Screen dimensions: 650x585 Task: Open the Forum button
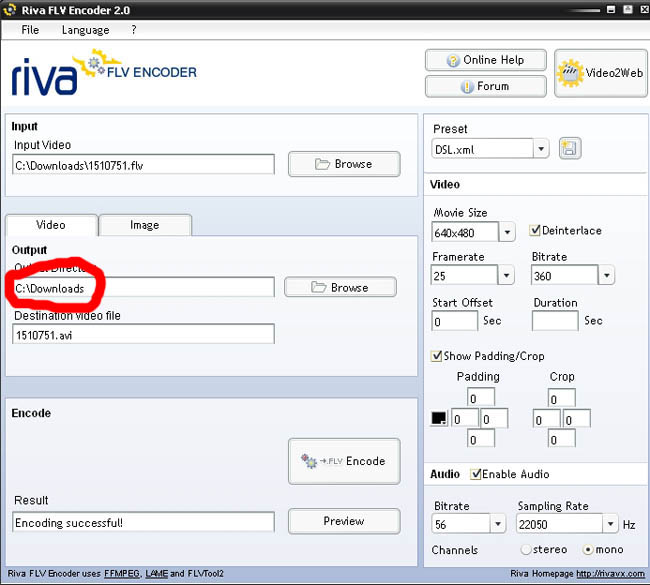point(485,86)
